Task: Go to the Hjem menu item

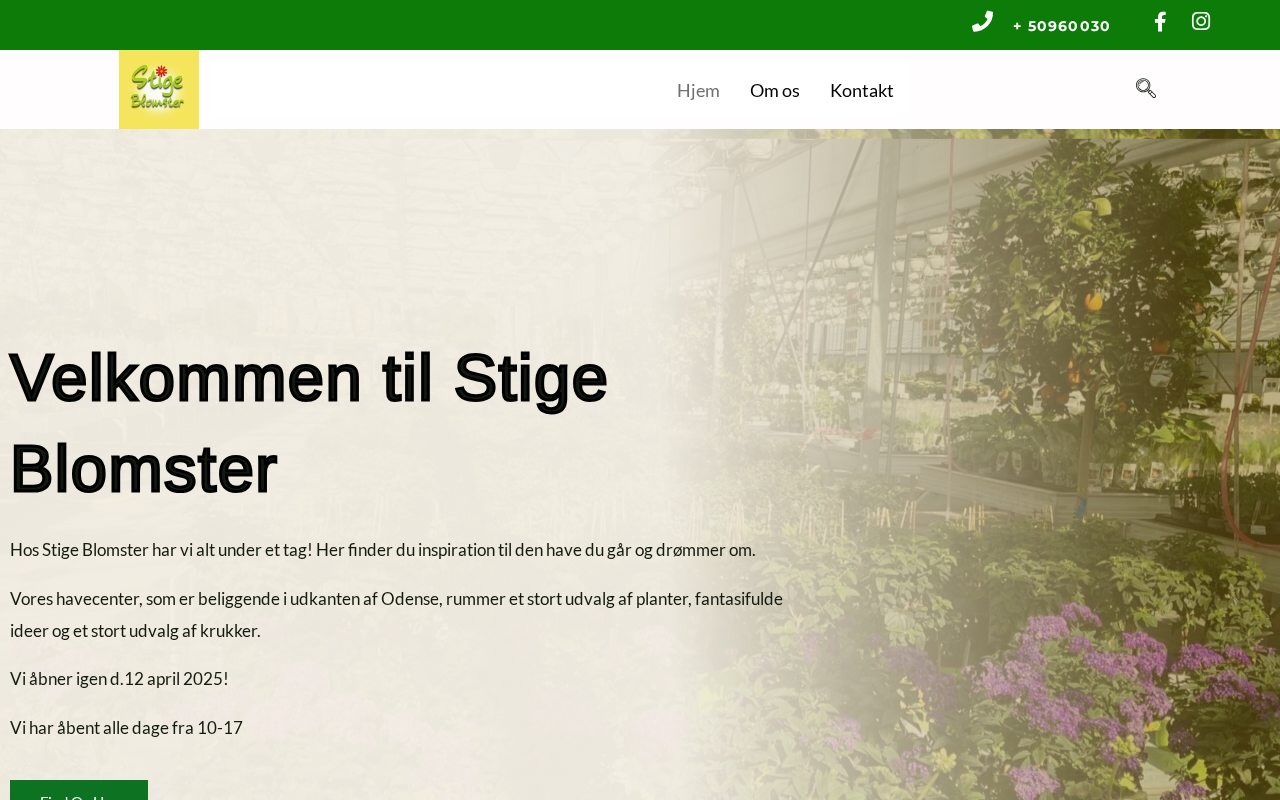Action: click(x=698, y=90)
